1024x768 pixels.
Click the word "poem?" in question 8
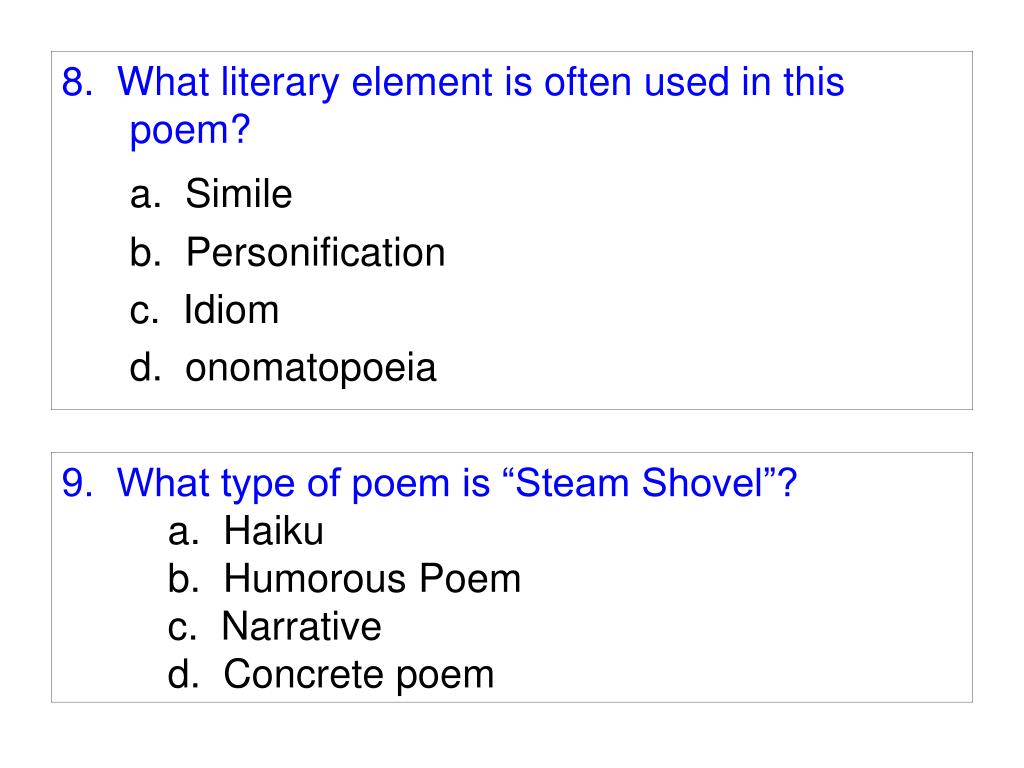190,131
